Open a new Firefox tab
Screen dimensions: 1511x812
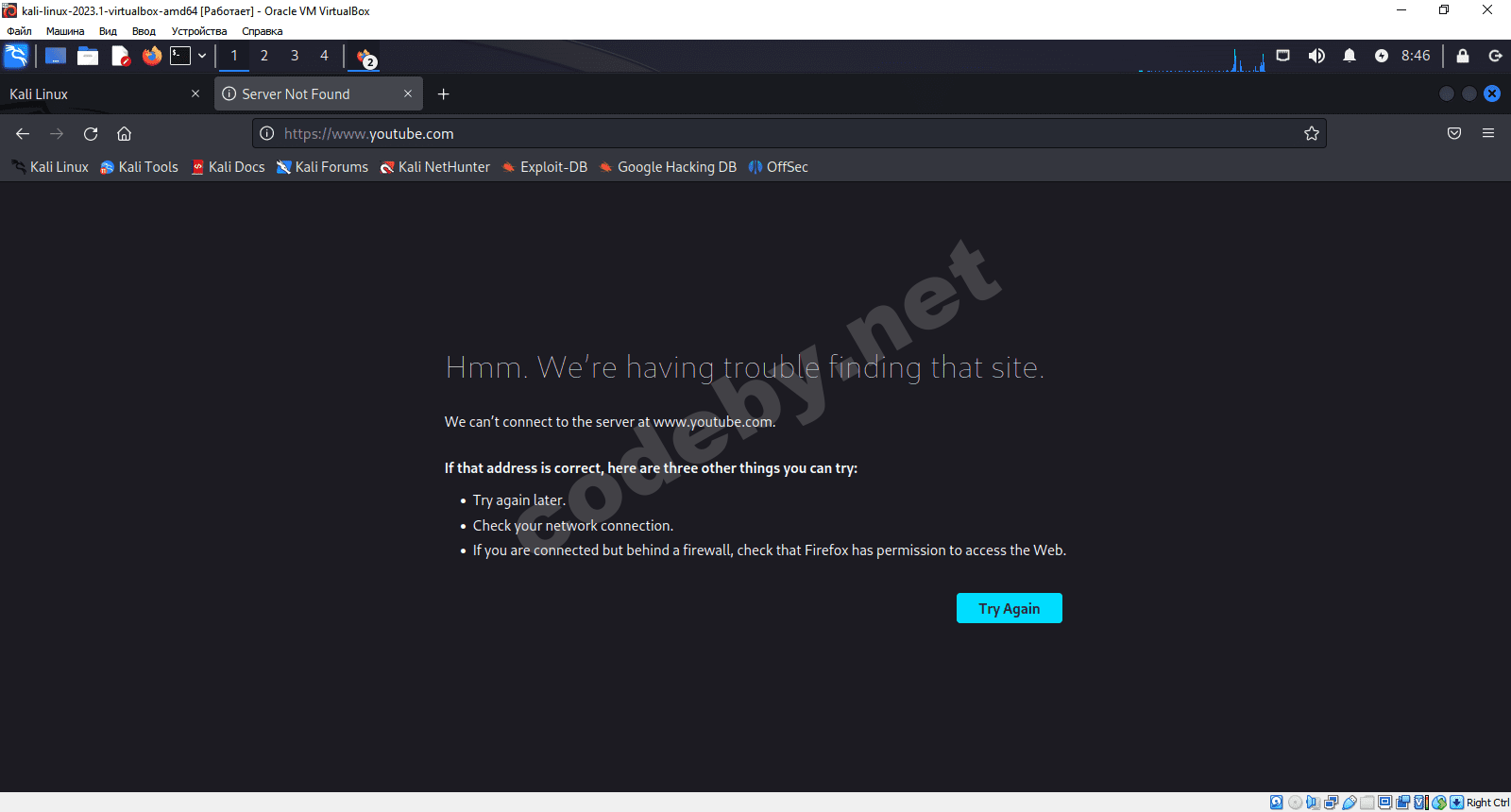point(444,94)
